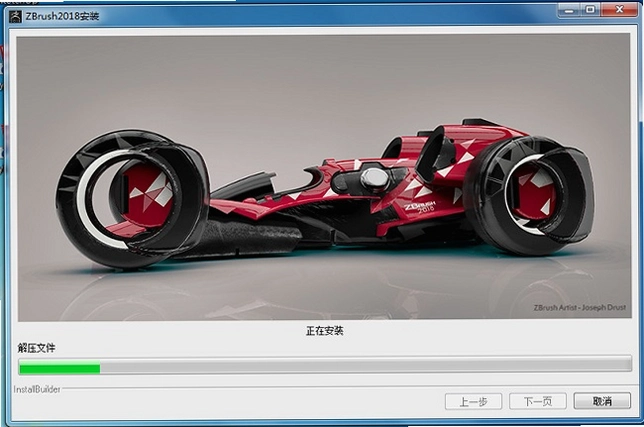Screen dimensions: 644x427
Task: Click the 上一步 back button
Action: pyautogui.click(x=473, y=401)
